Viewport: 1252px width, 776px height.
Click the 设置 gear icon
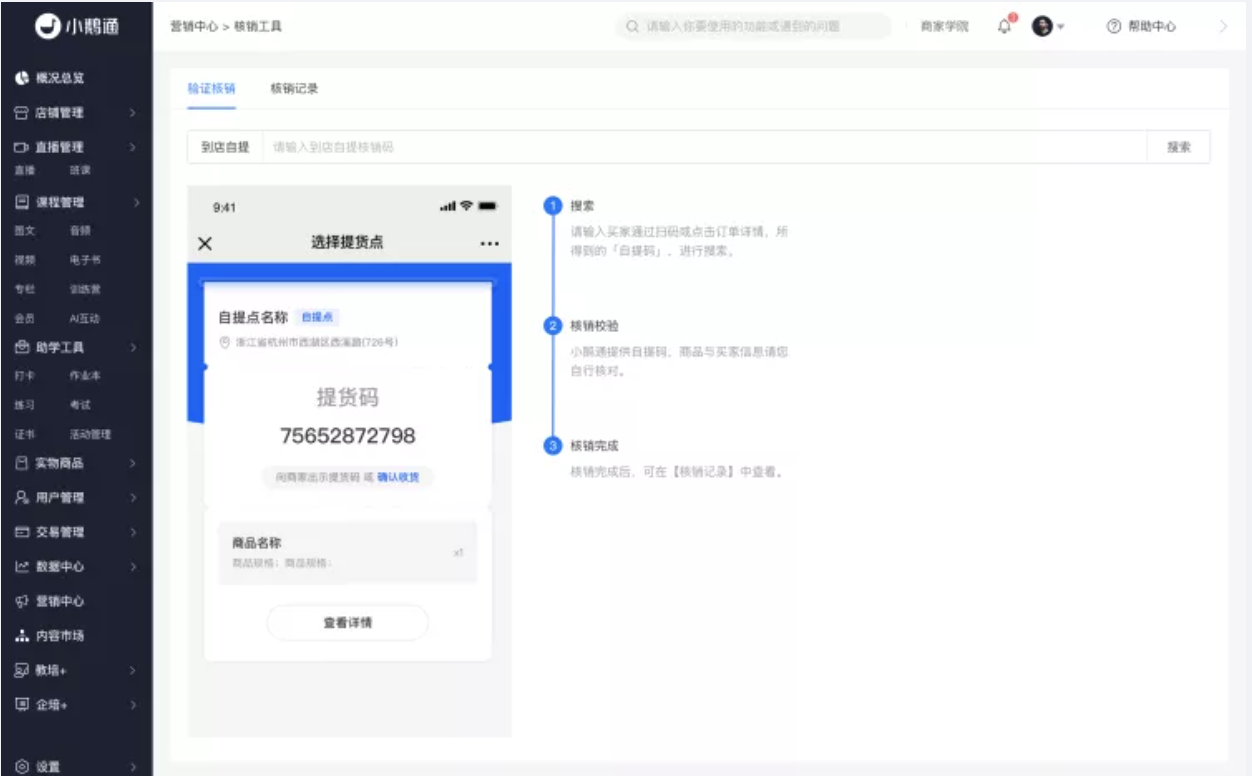[22, 767]
